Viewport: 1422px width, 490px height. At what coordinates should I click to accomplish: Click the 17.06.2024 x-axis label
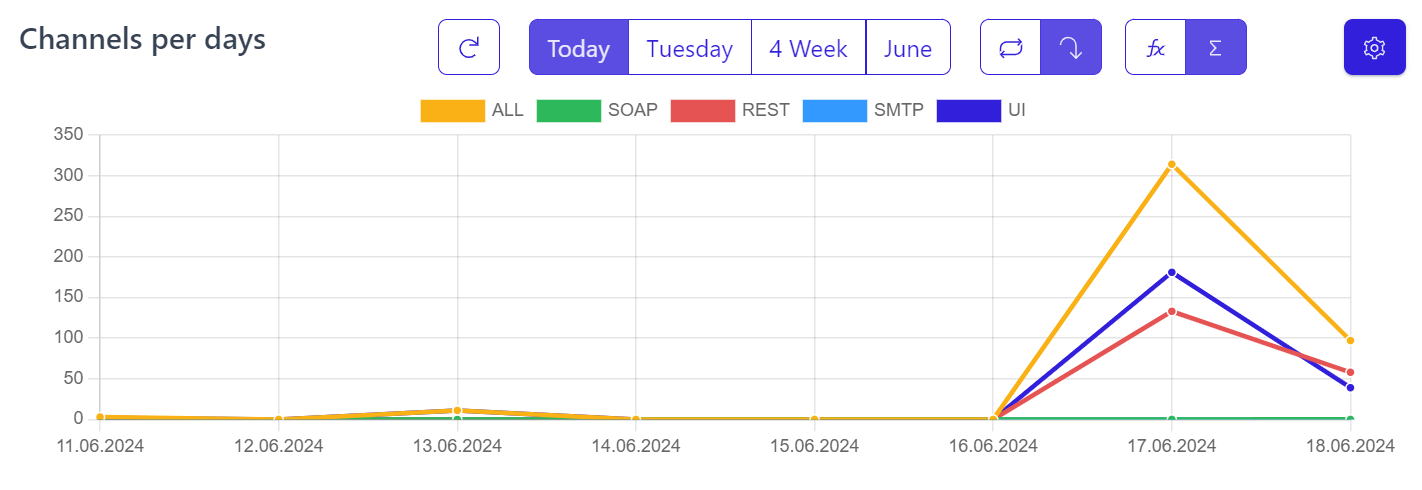[x=1171, y=446]
